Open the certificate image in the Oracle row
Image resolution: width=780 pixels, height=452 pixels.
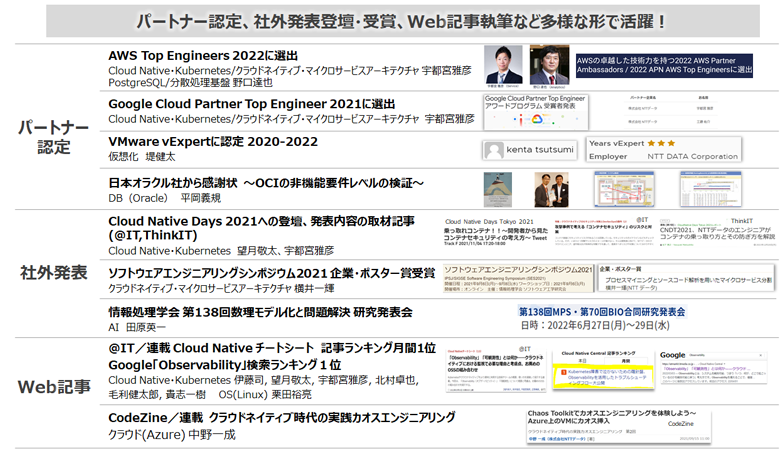(498, 189)
